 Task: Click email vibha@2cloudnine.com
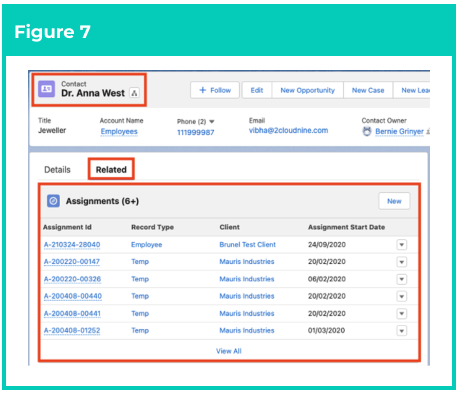tap(288, 130)
